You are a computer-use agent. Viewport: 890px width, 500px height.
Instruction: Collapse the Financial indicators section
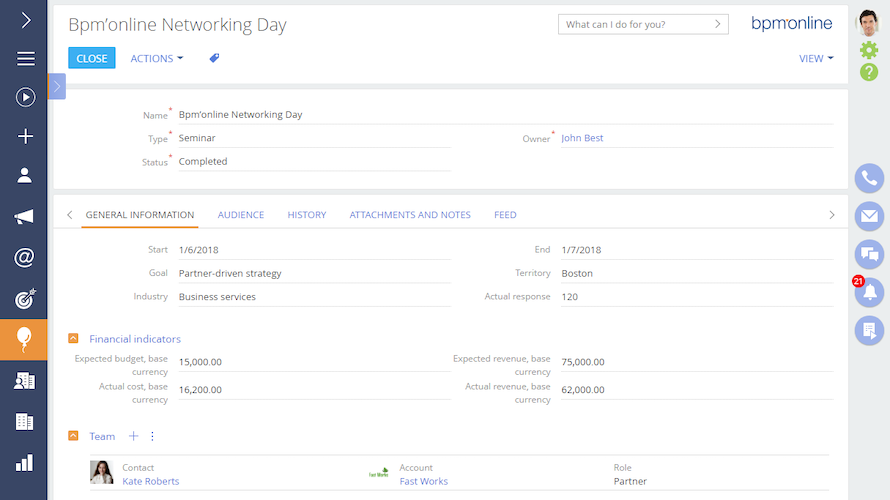[73, 339]
